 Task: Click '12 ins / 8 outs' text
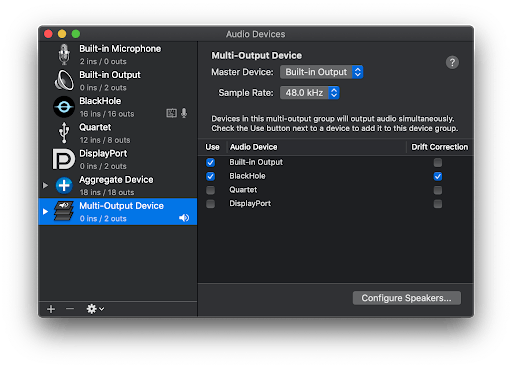(x=105, y=140)
